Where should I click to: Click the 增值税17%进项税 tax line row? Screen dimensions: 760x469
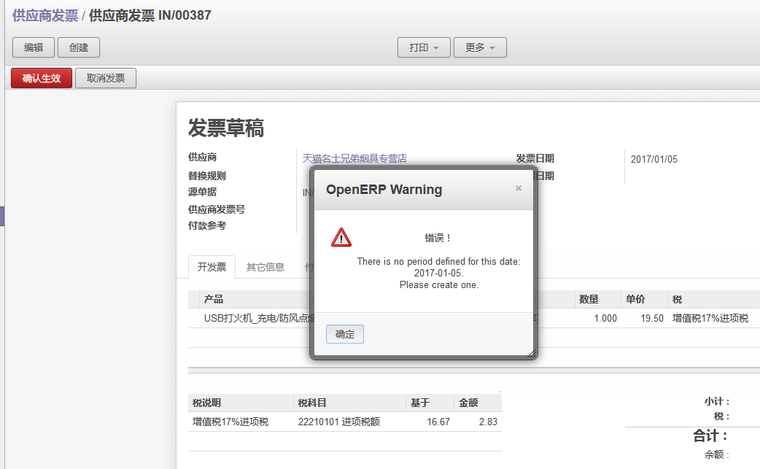[x=231, y=422]
